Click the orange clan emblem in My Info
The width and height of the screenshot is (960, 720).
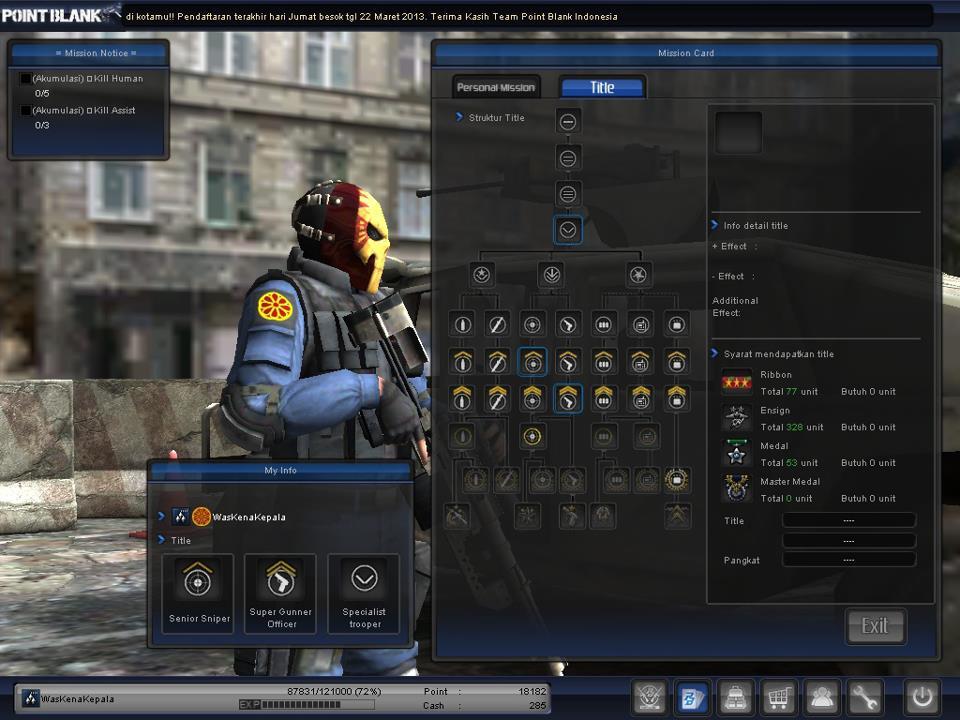(201, 517)
